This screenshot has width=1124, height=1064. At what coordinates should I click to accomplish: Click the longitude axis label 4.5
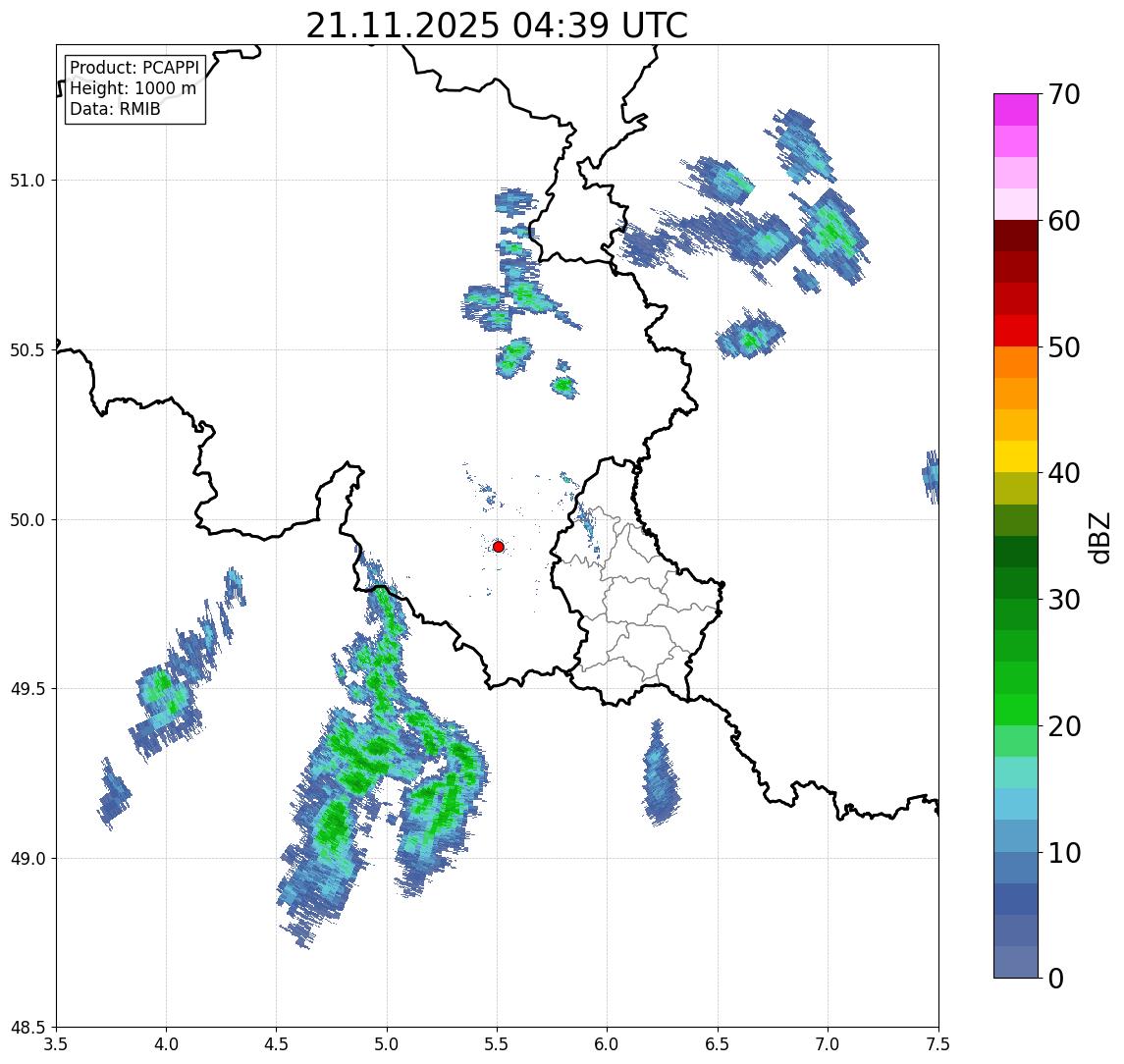(277, 1044)
